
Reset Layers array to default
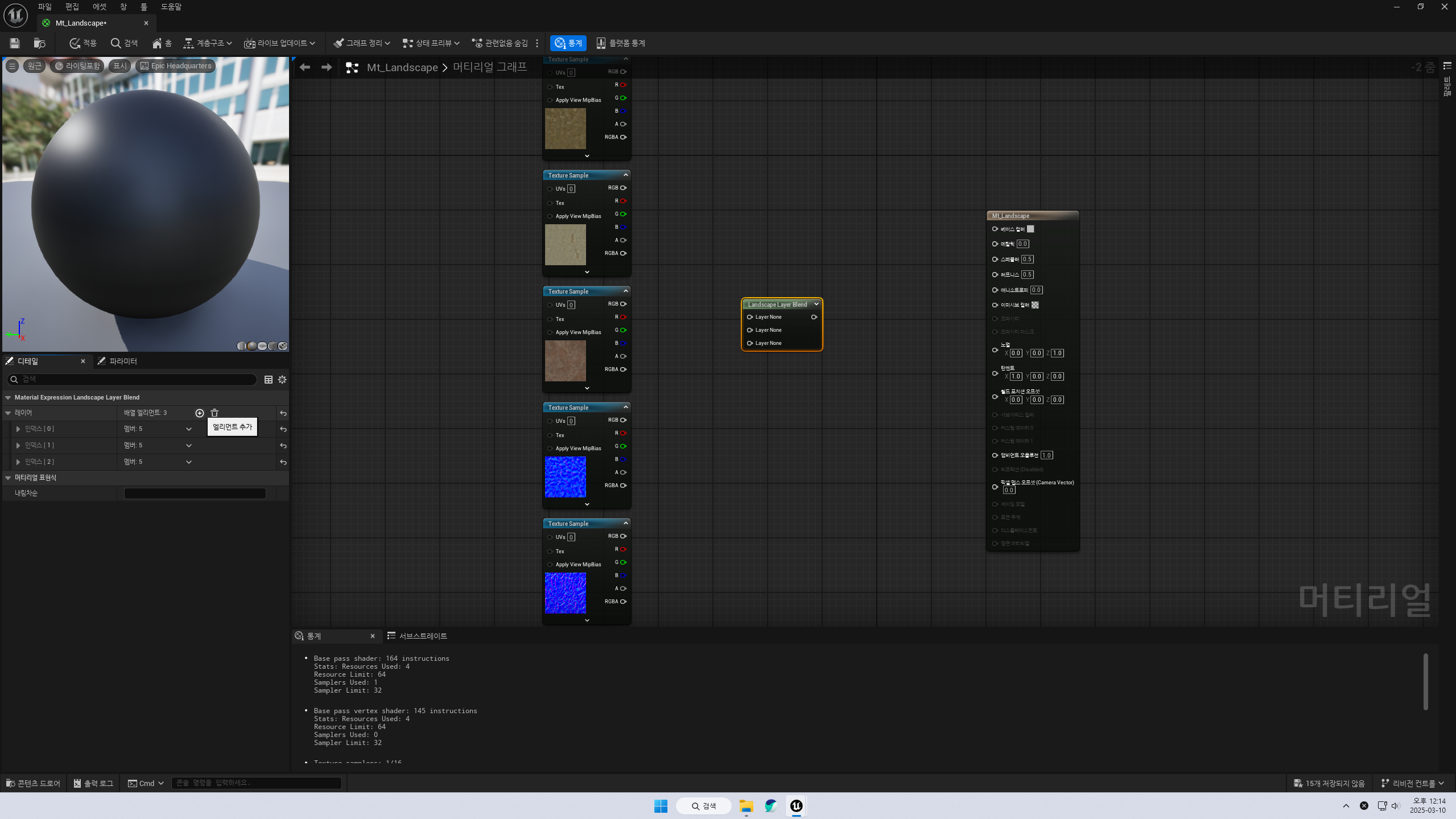(283, 414)
